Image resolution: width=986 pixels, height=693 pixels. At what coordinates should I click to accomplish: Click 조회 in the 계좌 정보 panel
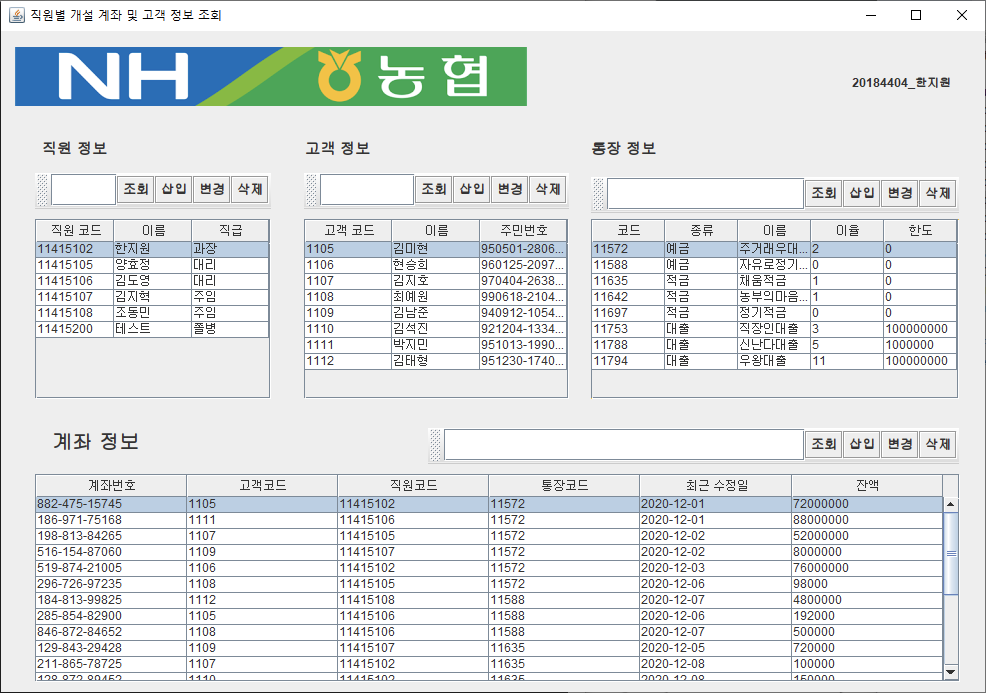(x=824, y=443)
